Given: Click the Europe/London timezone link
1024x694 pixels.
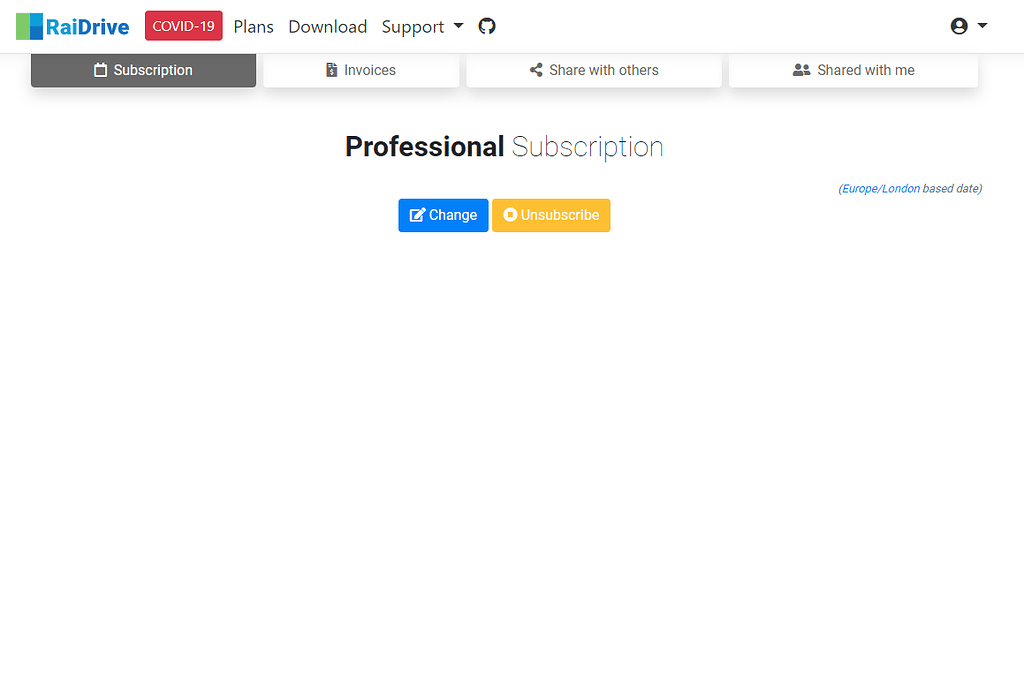Looking at the screenshot, I should (880, 188).
